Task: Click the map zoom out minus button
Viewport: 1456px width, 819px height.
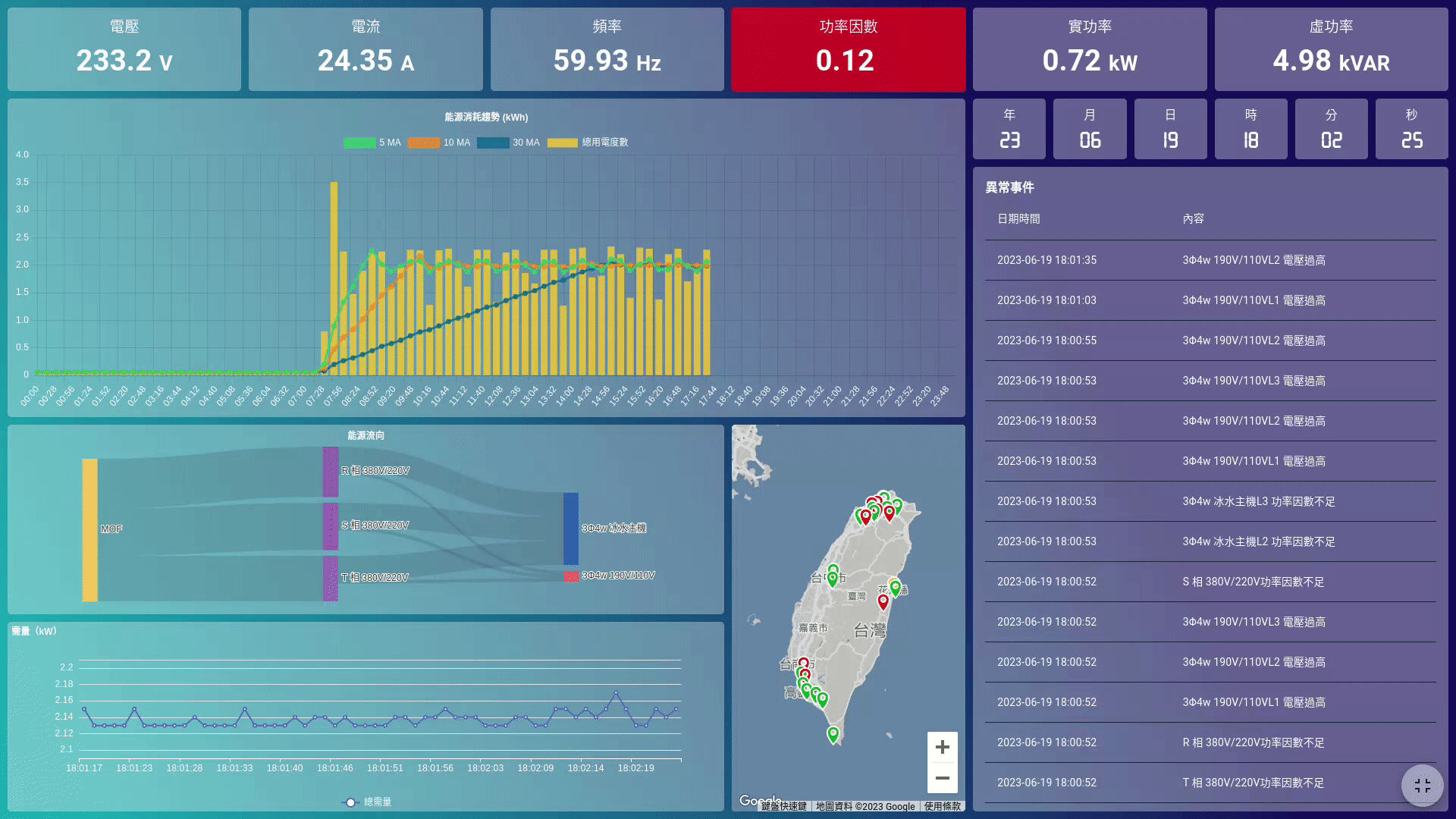Action: coord(942,778)
